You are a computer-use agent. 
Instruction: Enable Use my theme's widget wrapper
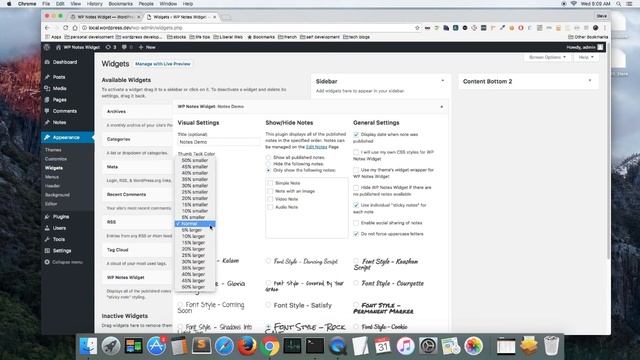point(356,170)
